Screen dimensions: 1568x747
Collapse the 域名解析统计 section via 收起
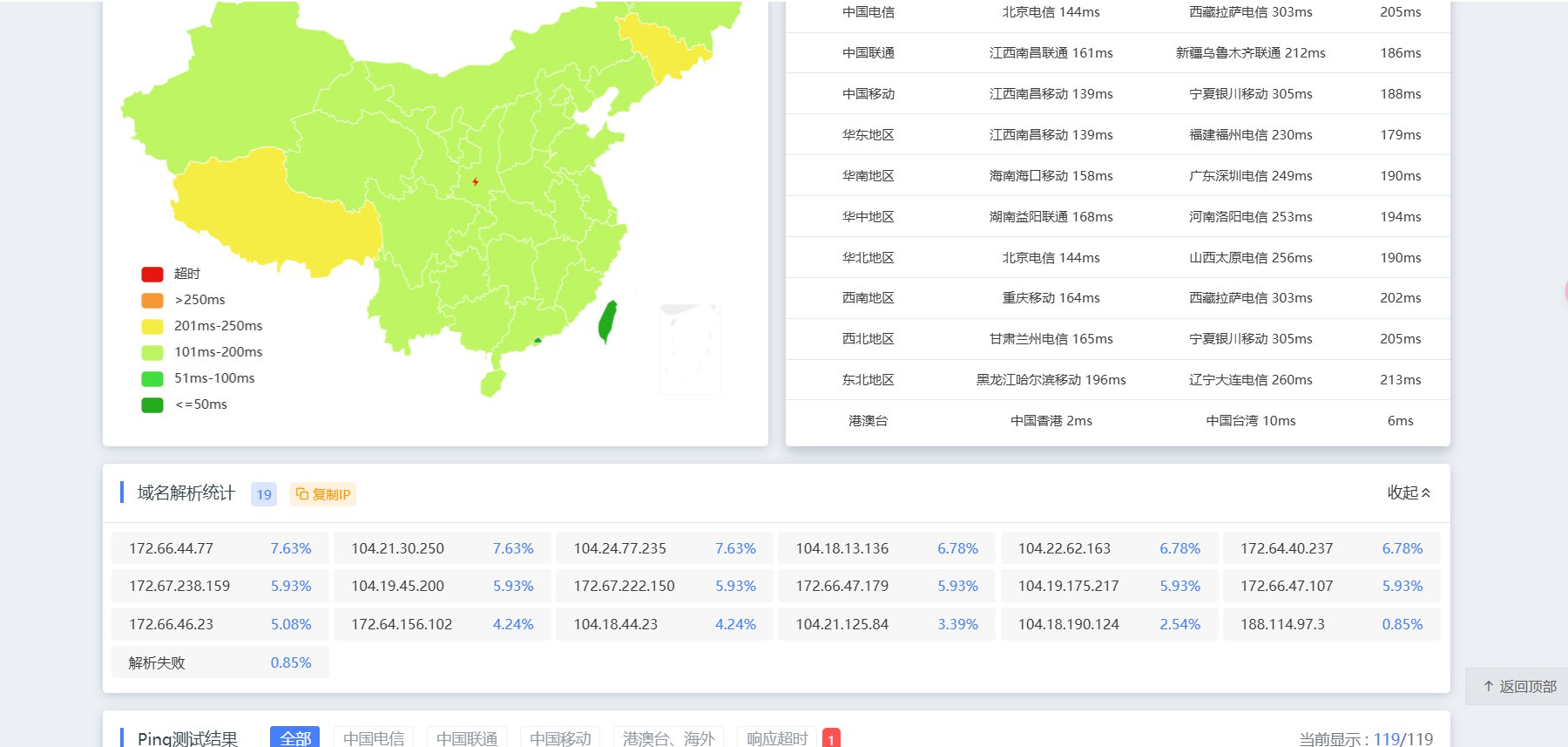1408,492
